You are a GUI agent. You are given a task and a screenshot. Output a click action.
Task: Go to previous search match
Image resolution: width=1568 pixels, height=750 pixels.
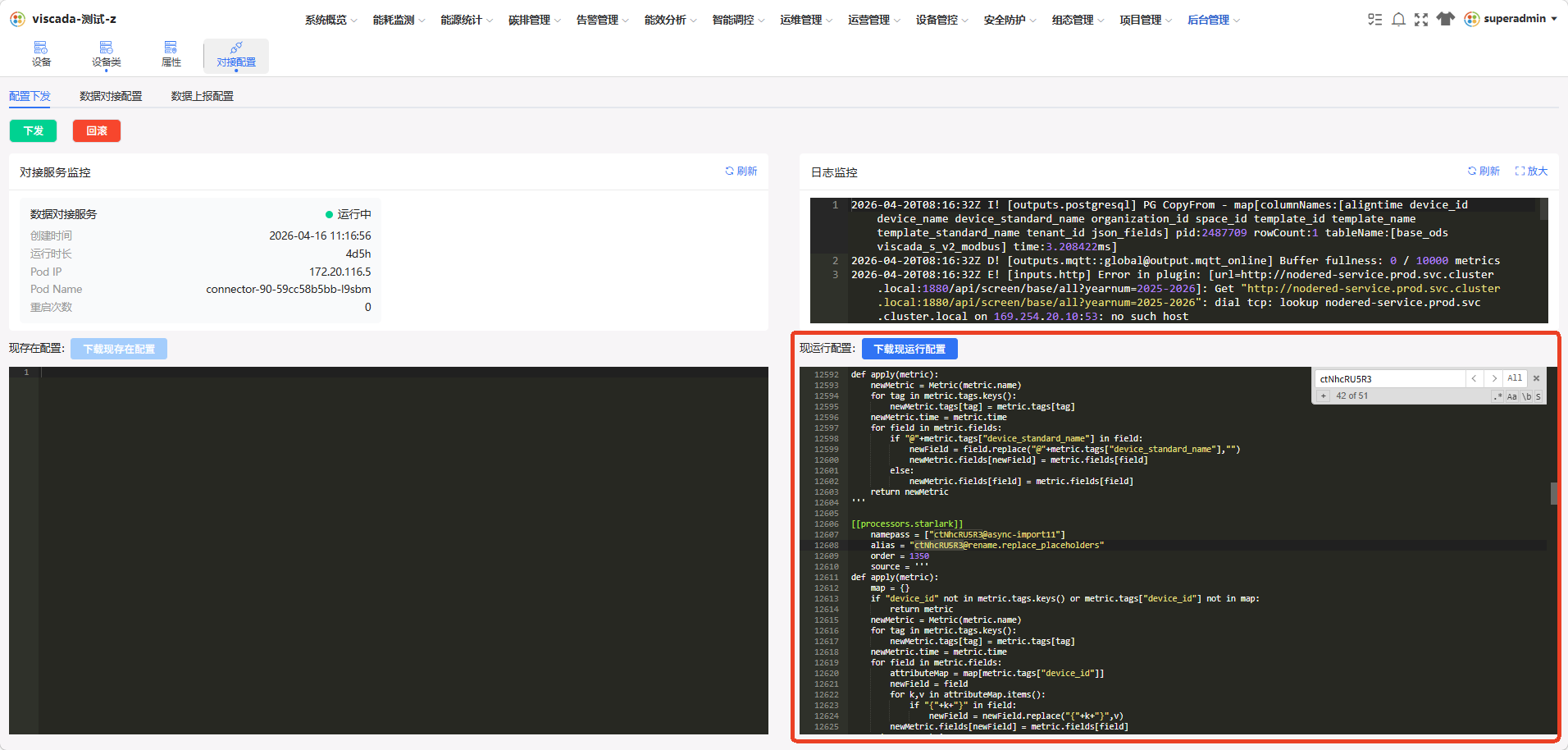point(1475,378)
